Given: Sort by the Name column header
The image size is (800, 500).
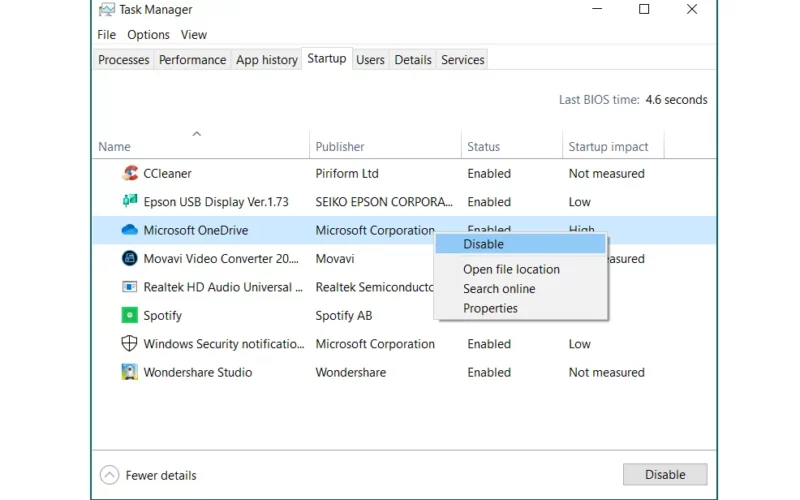Looking at the screenshot, I should (x=201, y=146).
